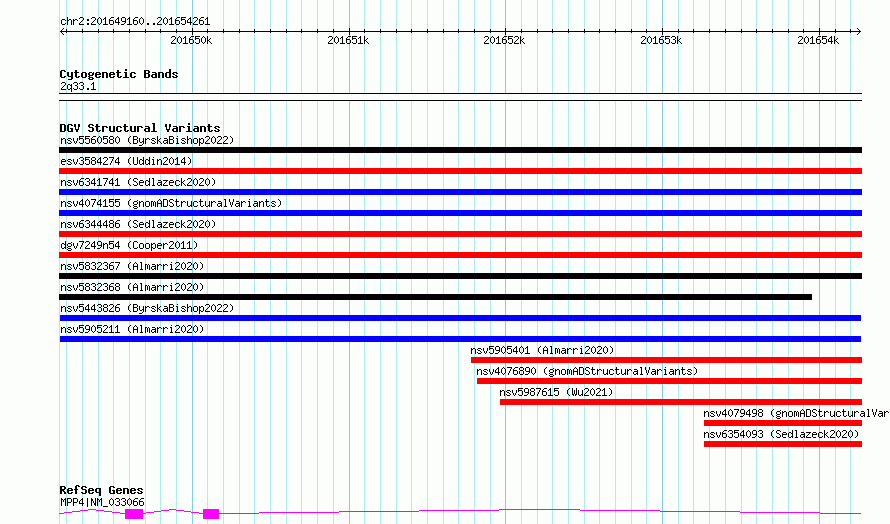Select the esv3584274 (Uddin2014) variant label

tap(126, 161)
